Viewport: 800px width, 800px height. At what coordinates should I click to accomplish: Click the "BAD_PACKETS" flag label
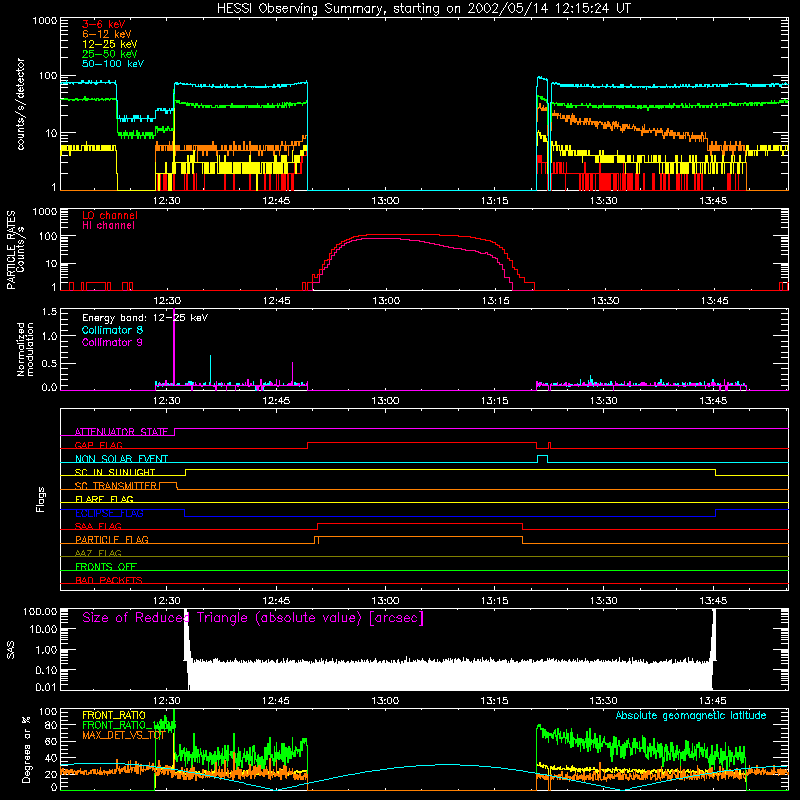pos(108,580)
